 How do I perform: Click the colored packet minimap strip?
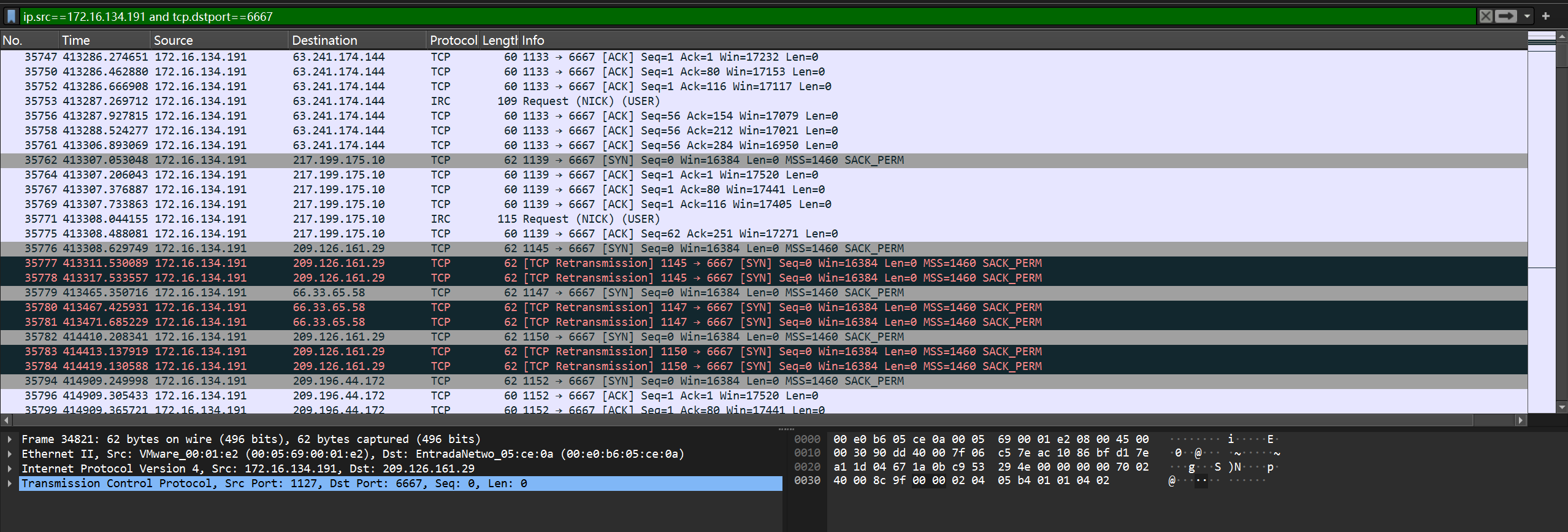click(1541, 222)
